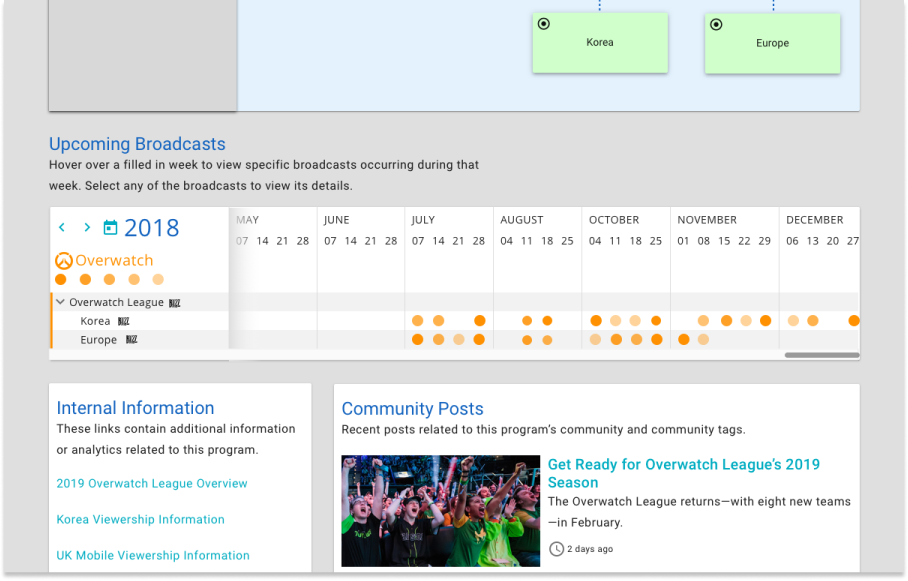908x581 pixels.
Task: Click the Blizzard icon in the Europe row
Action: click(131, 339)
